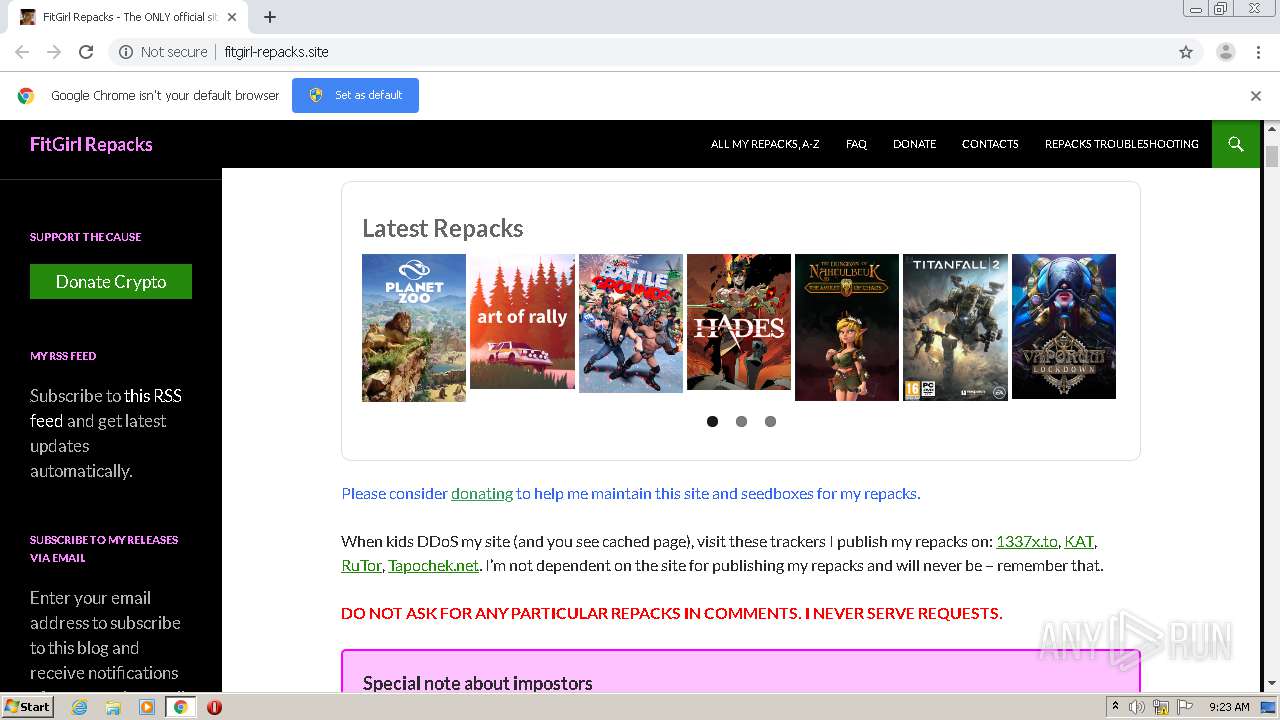Click the Latest Repacks heading

point(443,228)
